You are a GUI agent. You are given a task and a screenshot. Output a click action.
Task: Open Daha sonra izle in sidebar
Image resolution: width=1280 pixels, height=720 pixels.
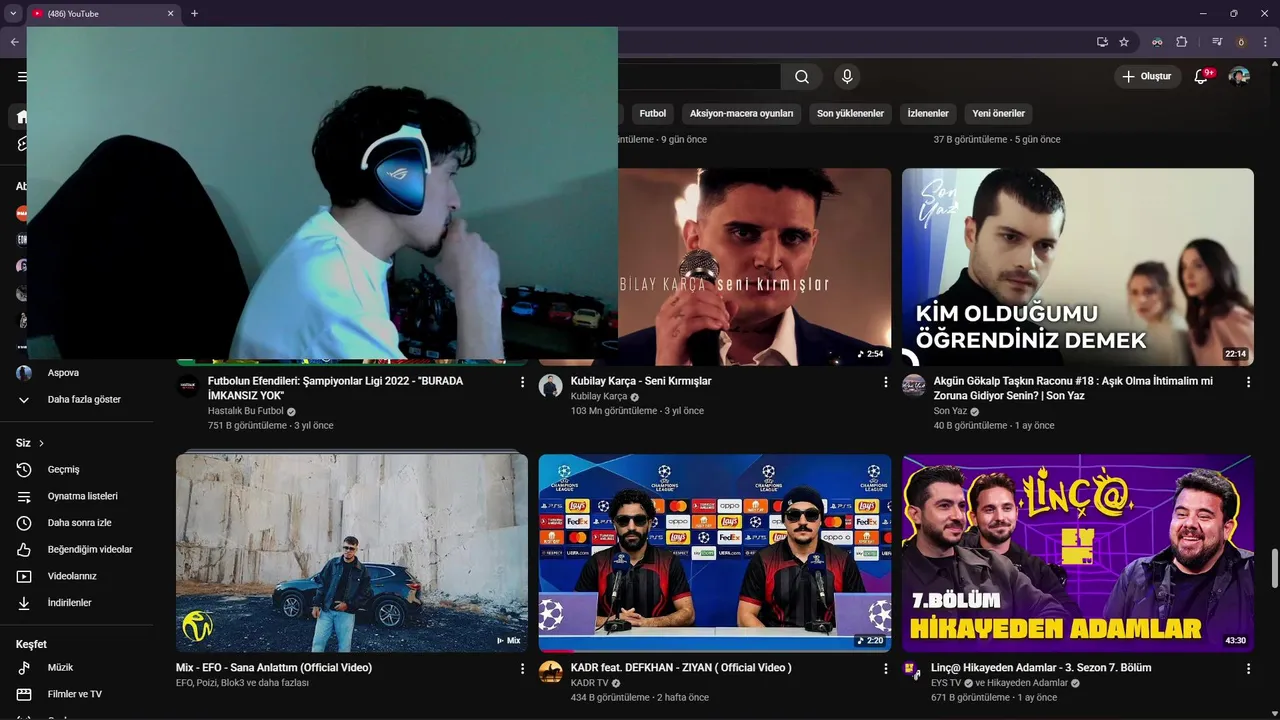78,523
